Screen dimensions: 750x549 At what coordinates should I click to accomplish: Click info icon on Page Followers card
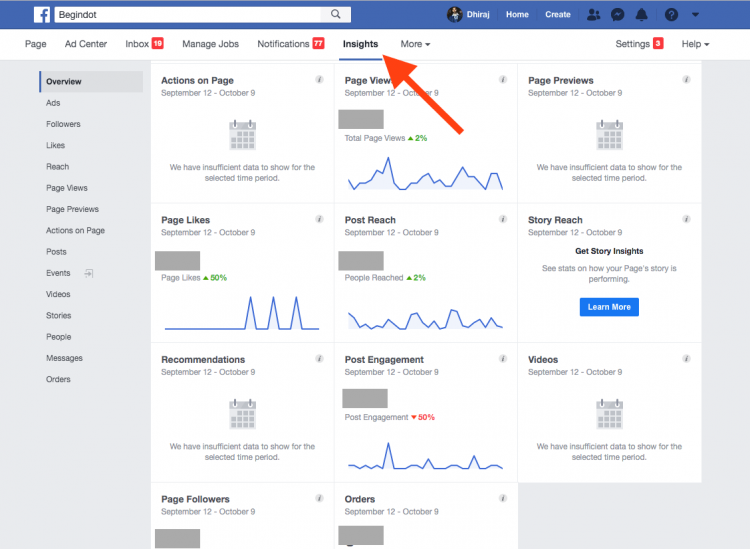[319, 498]
